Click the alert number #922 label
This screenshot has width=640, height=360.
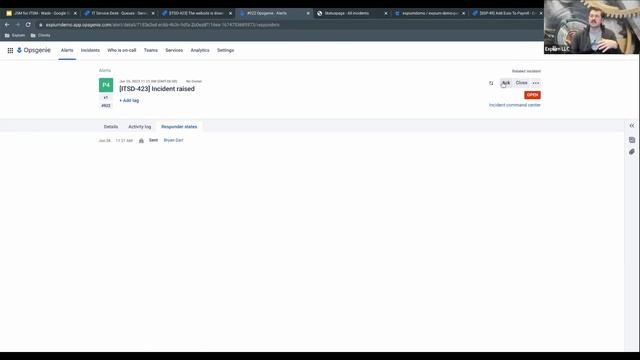pyautogui.click(x=106, y=106)
